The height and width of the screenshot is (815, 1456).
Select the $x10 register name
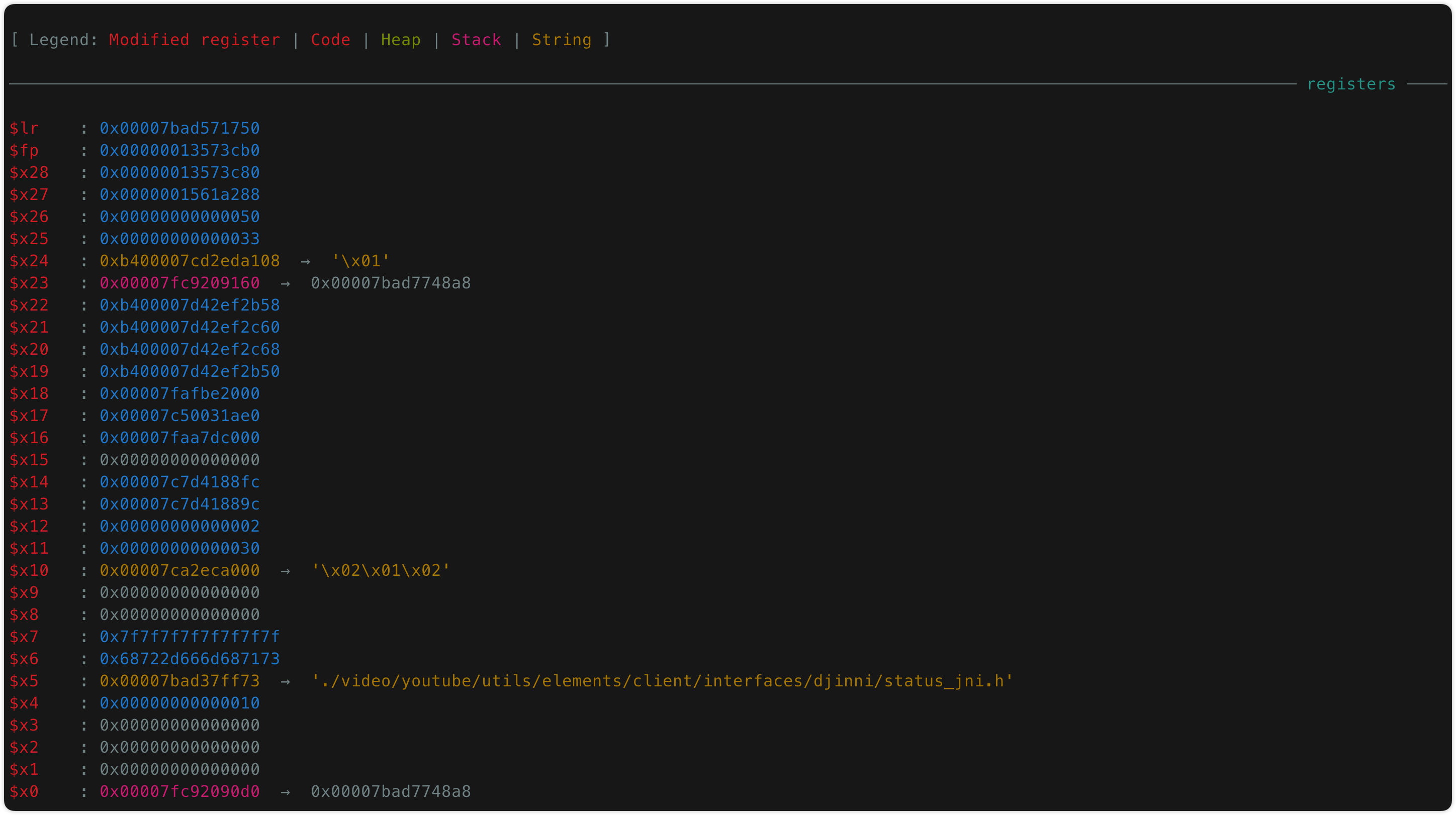pos(29,570)
